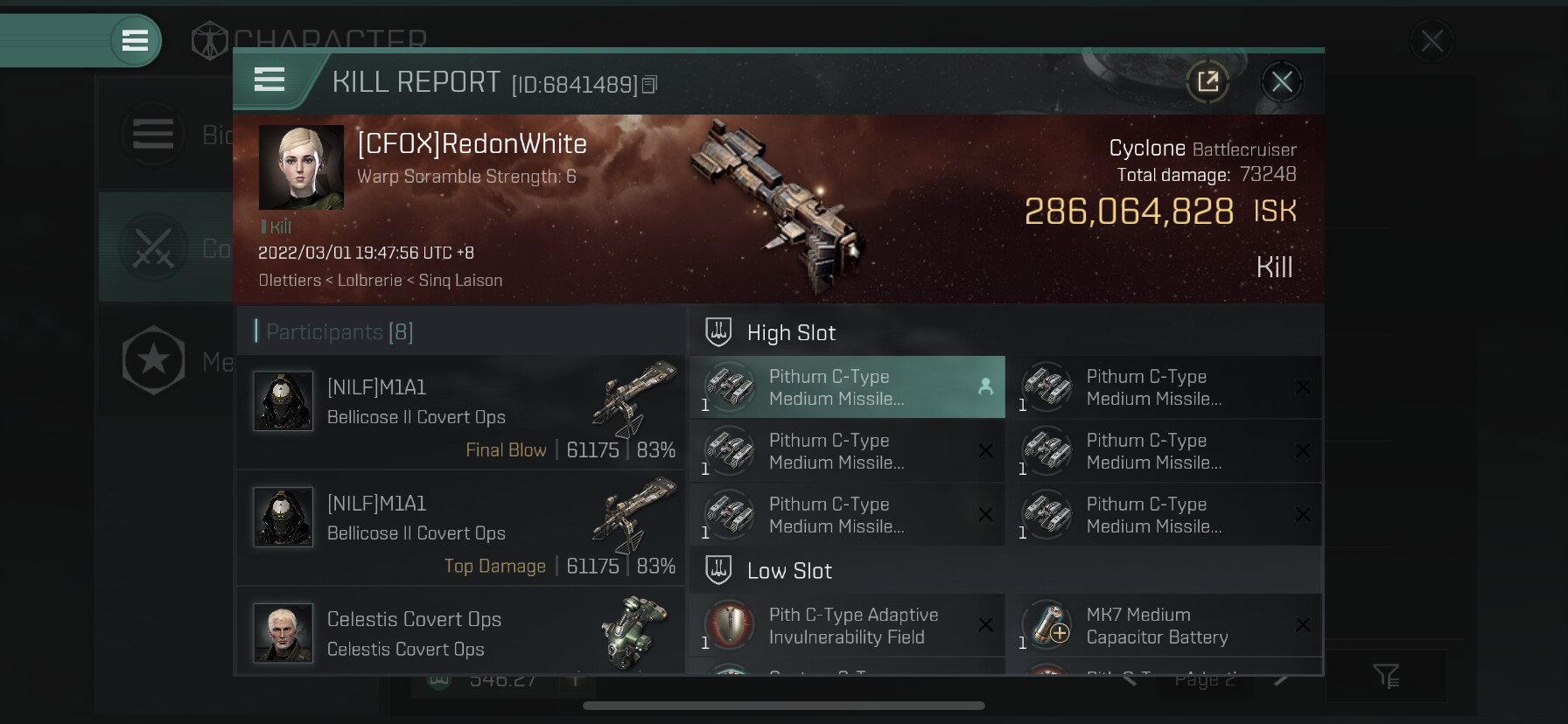This screenshot has width=1568, height=724.
Task: Click the share kill report icon
Action: point(1207,82)
